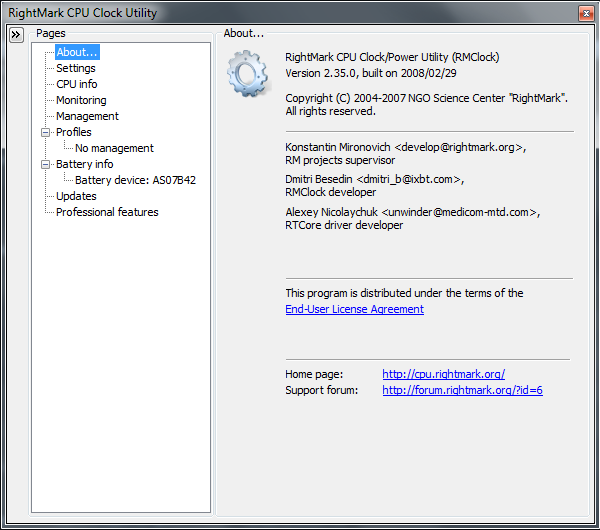
Task: Visit the cpu.rightmark.org home page link
Action: (x=443, y=374)
